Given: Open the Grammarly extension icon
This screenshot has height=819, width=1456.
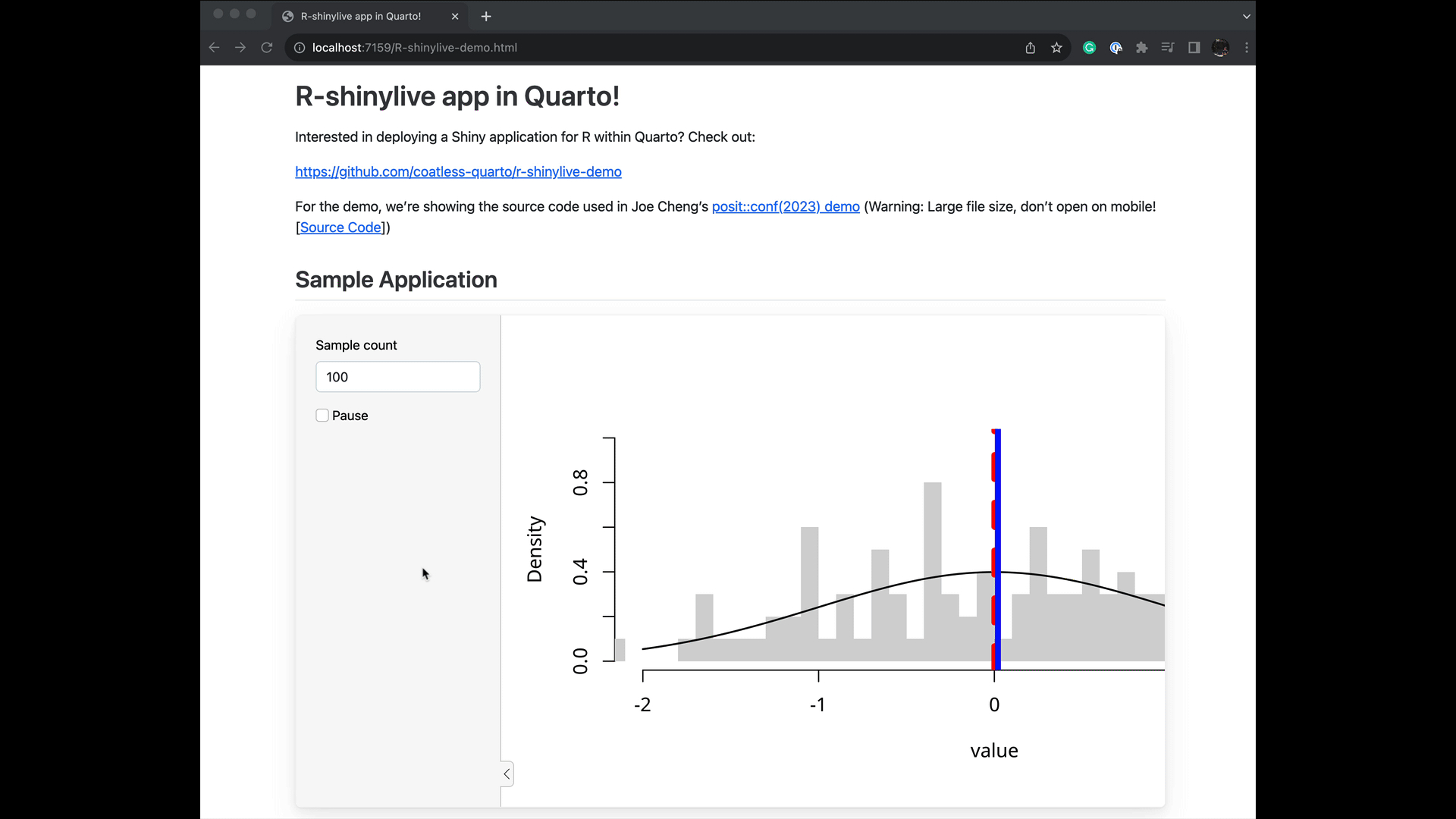Looking at the screenshot, I should (x=1089, y=48).
